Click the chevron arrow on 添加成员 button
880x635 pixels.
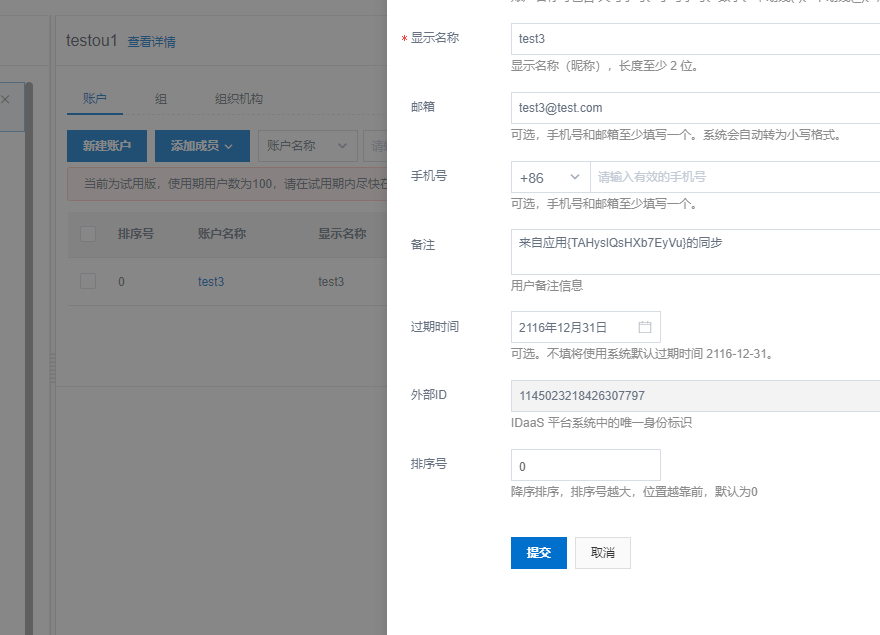click(229, 146)
